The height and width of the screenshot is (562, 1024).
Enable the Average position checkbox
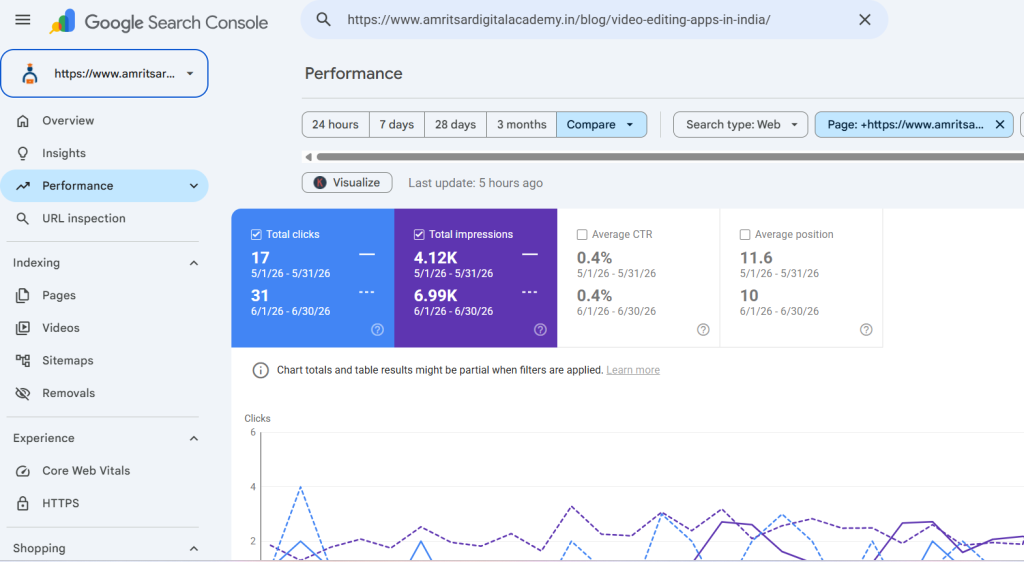click(x=744, y=234)
